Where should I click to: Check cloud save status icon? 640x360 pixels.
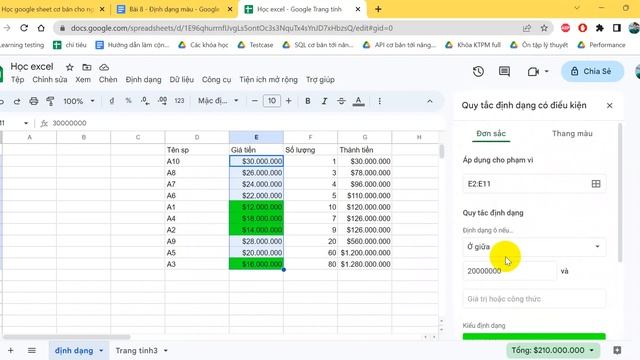104,67
